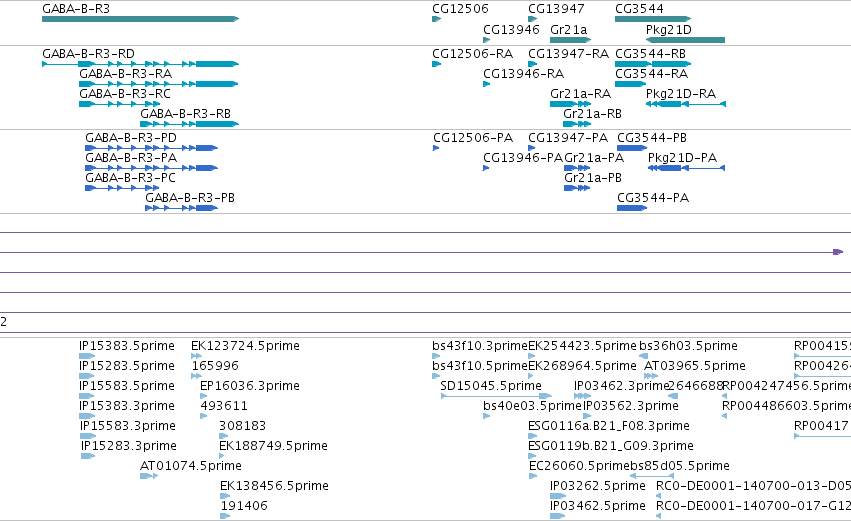
Task: Click the CG12506-RA transcript label
Action: click(472, 54)
